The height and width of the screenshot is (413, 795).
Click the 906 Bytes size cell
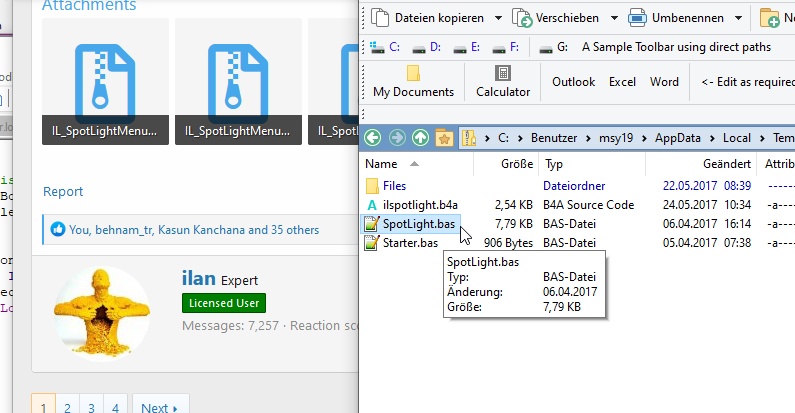pos(508,243)
